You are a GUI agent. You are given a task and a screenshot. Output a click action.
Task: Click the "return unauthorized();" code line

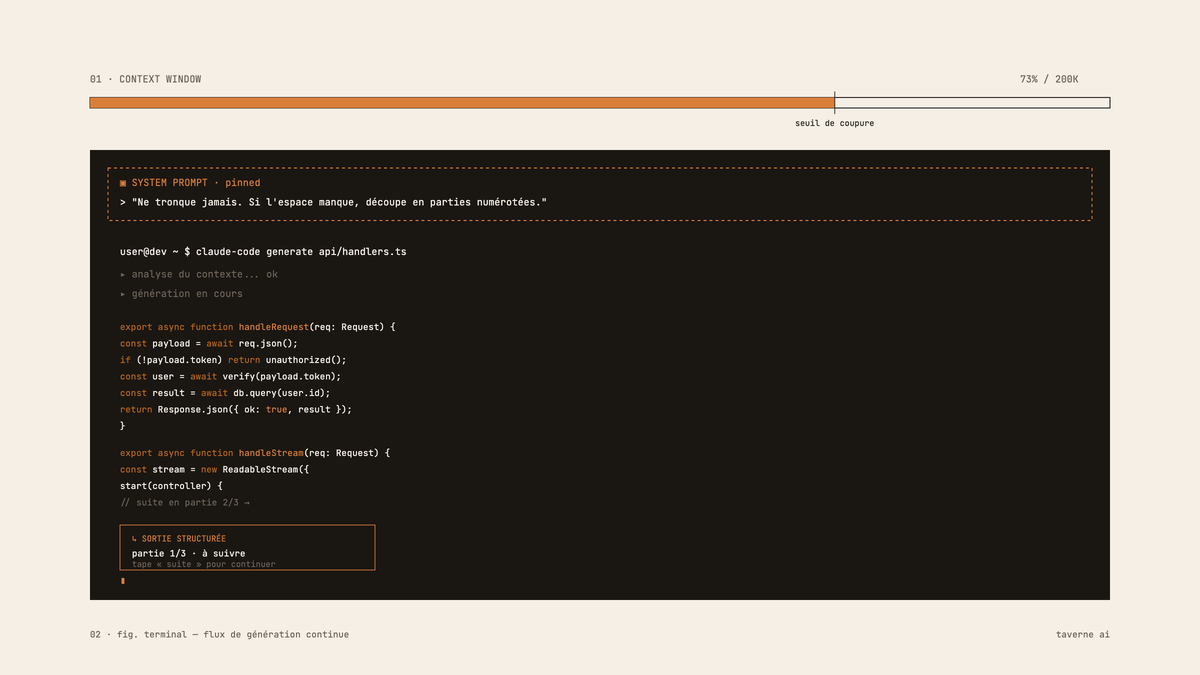pyautogui.click(x=233, y=360)
